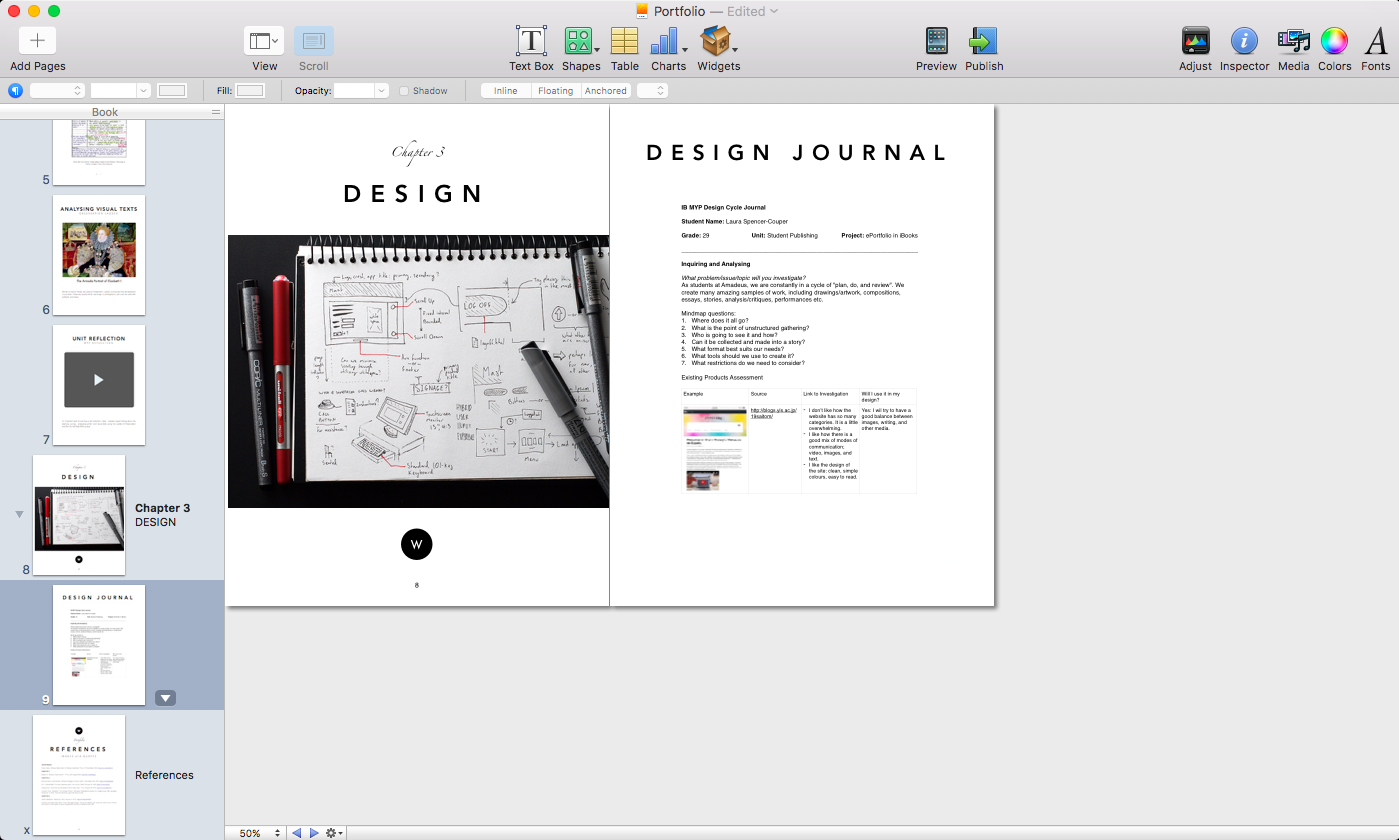This screenshot has height=840, width=1399.
Task: Open the Adjust image panel
Action: pyautogui.click(x=1195, y=41)
